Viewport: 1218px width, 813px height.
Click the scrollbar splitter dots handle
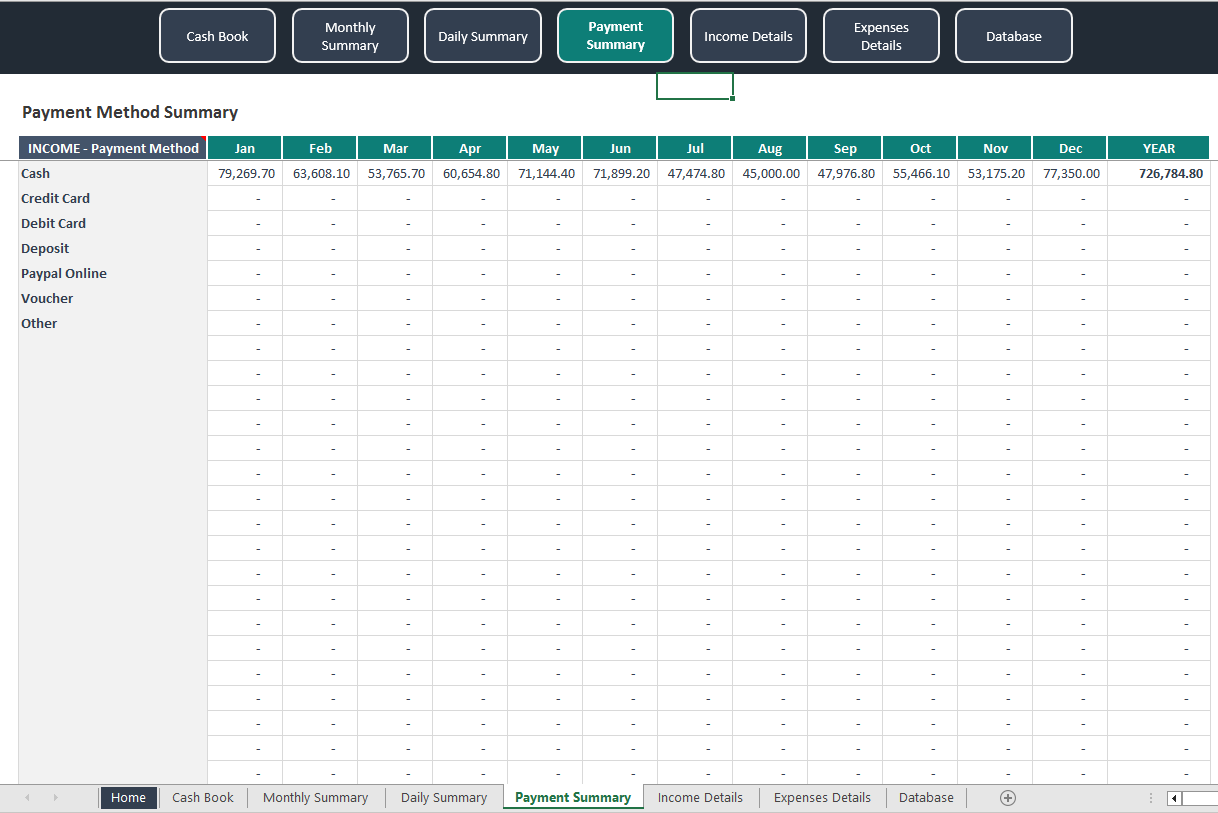click(1150, 797)
